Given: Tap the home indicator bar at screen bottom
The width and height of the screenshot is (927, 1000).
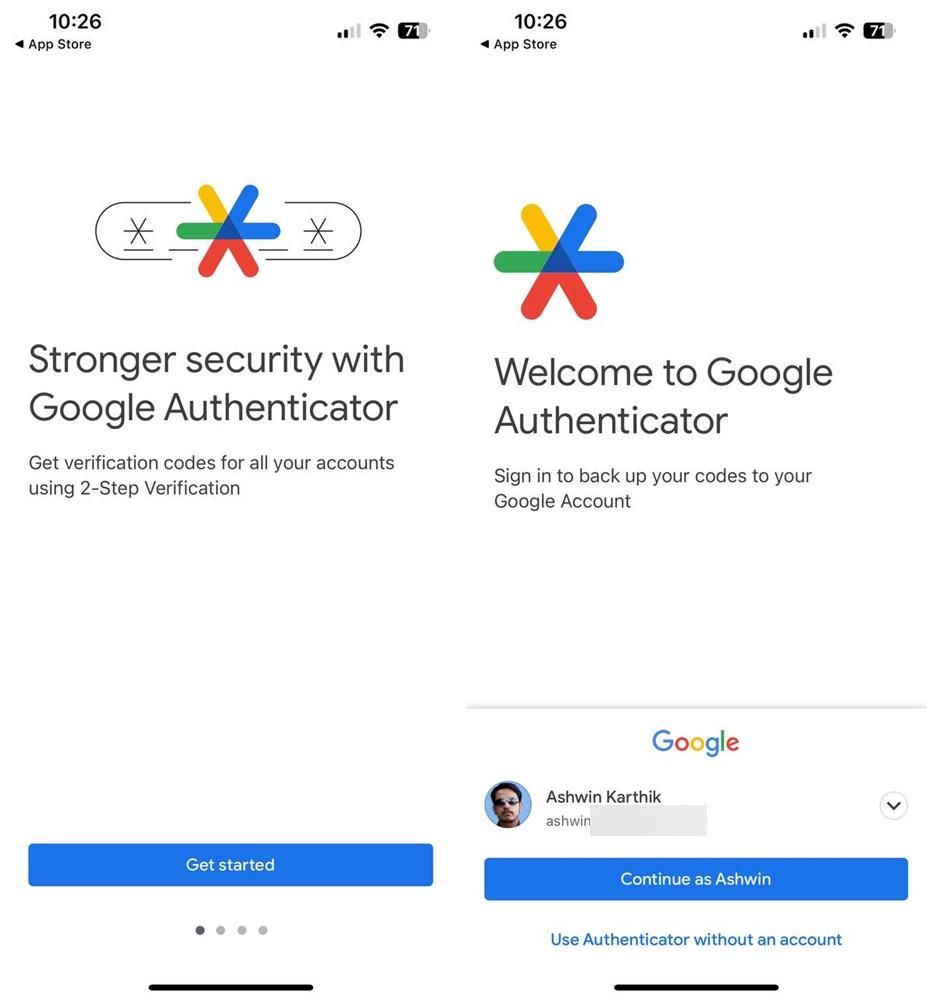Looking at the screenshot, I should (231, 986).
